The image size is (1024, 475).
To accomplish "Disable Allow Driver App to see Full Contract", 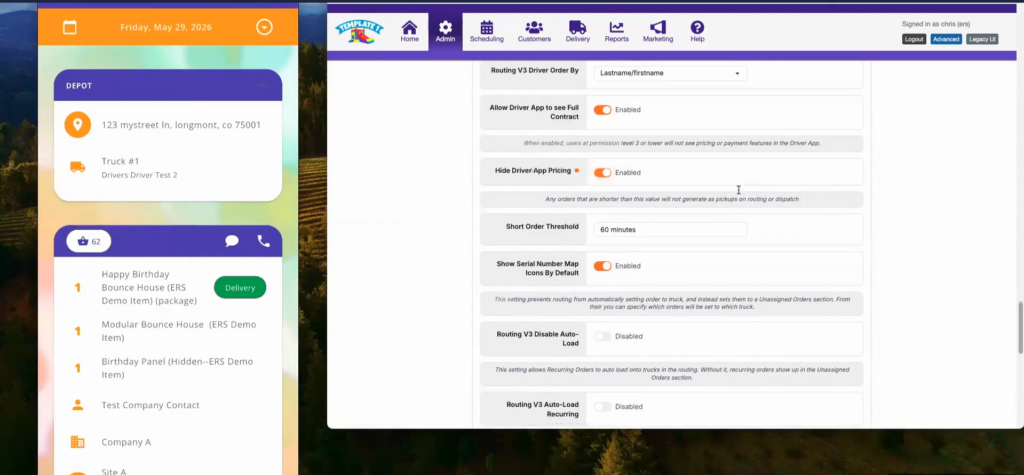I will tap(602, 110).
